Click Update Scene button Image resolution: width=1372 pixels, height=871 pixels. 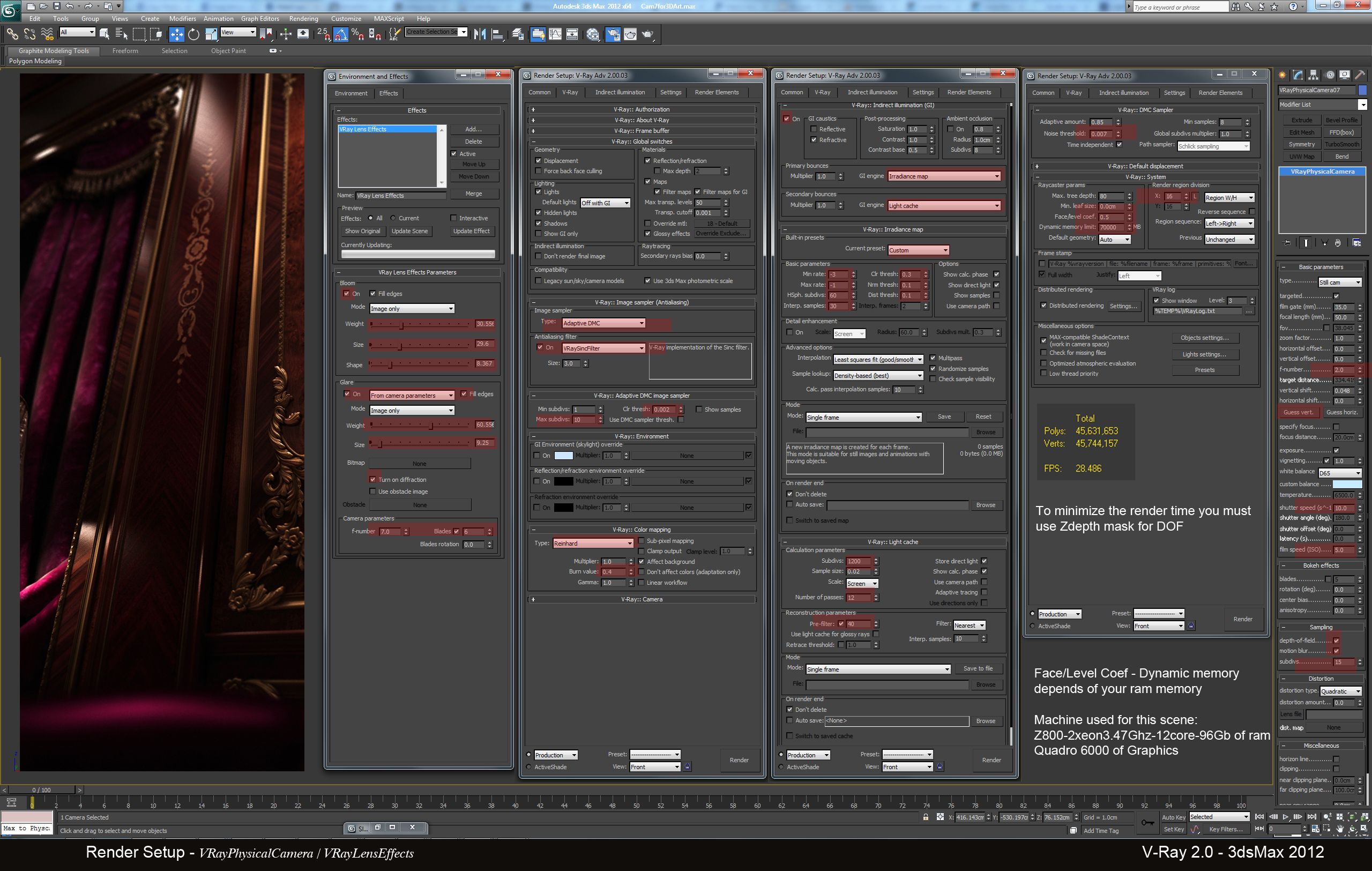pos(409,231)
